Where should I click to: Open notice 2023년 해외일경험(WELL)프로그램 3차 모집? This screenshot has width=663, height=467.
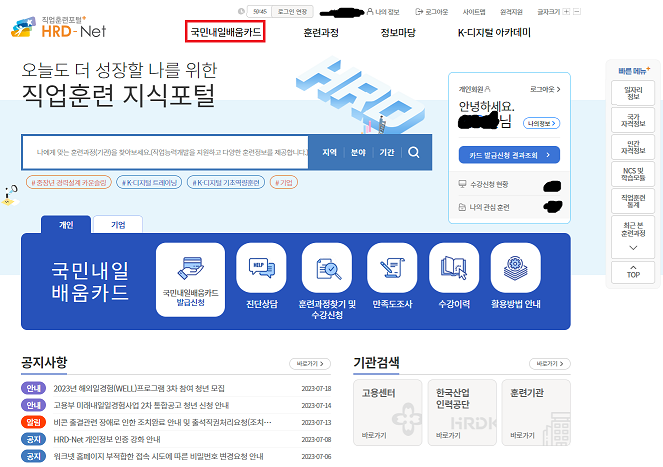tap(139, 388)
